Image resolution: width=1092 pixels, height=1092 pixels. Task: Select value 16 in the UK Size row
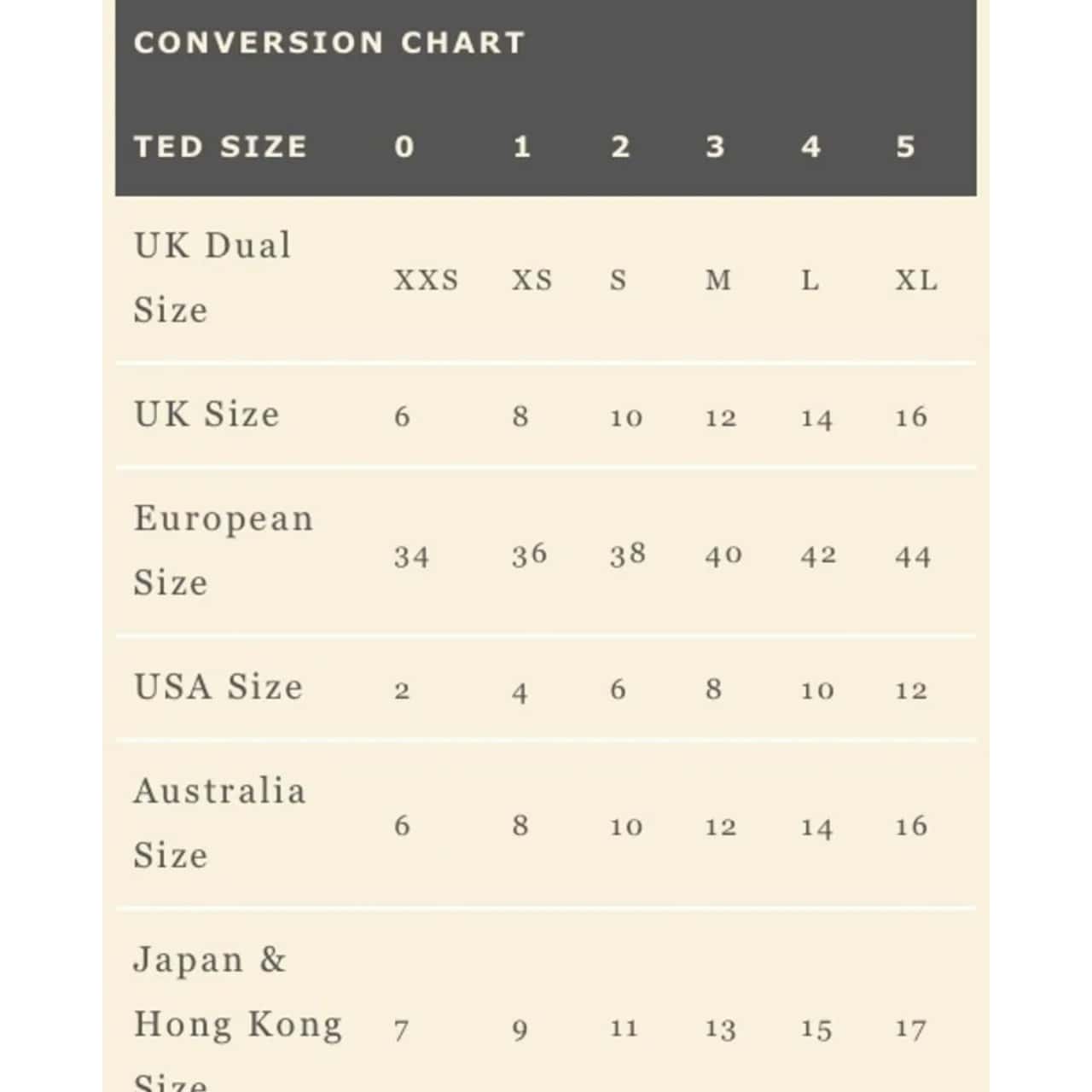(x=911, y=417)
